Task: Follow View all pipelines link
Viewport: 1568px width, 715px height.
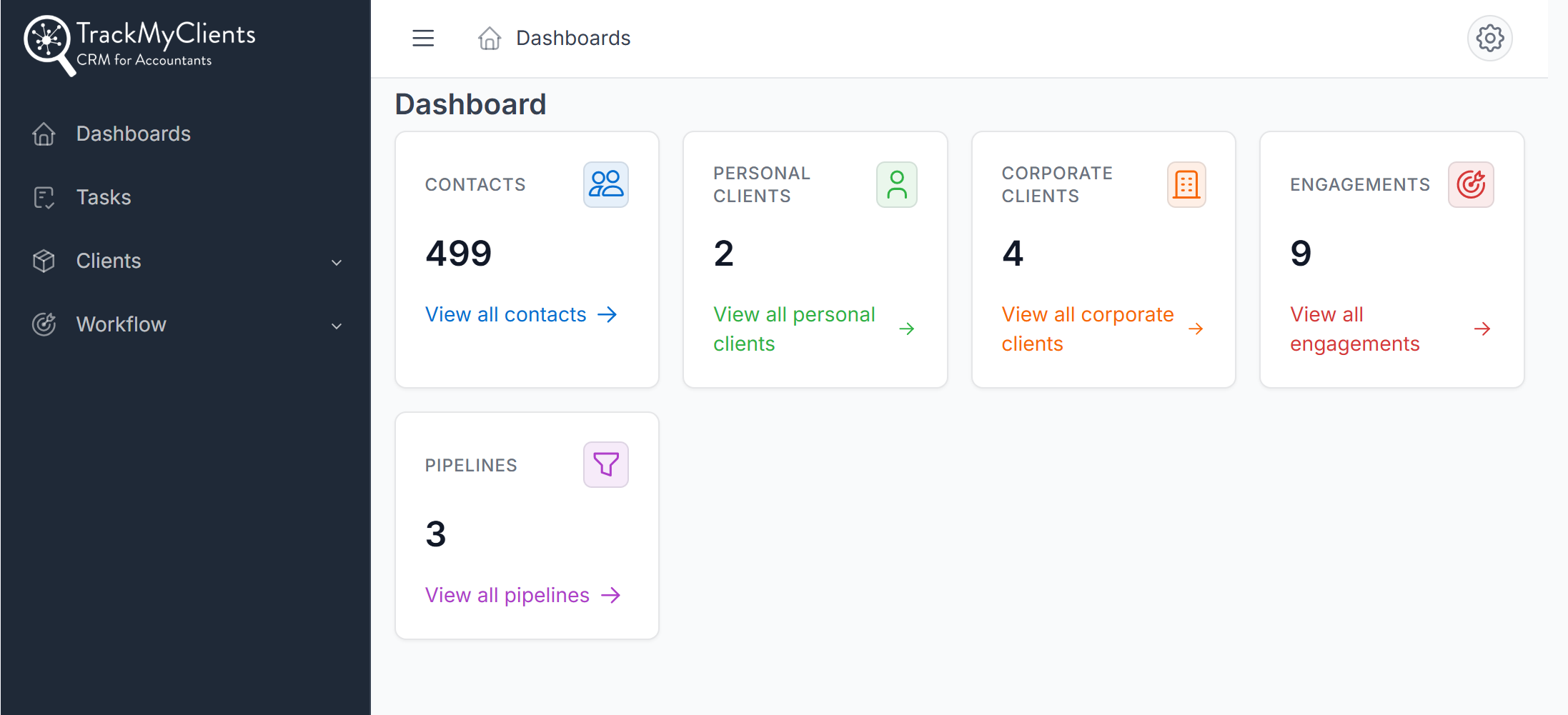Action: [523, 595]
